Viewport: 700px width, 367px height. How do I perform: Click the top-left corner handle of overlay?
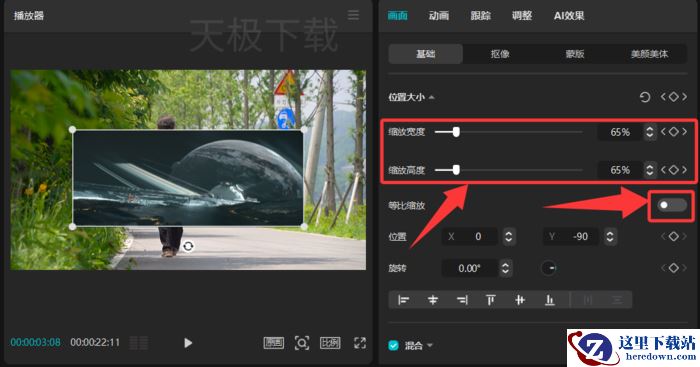tap(72, 129)
